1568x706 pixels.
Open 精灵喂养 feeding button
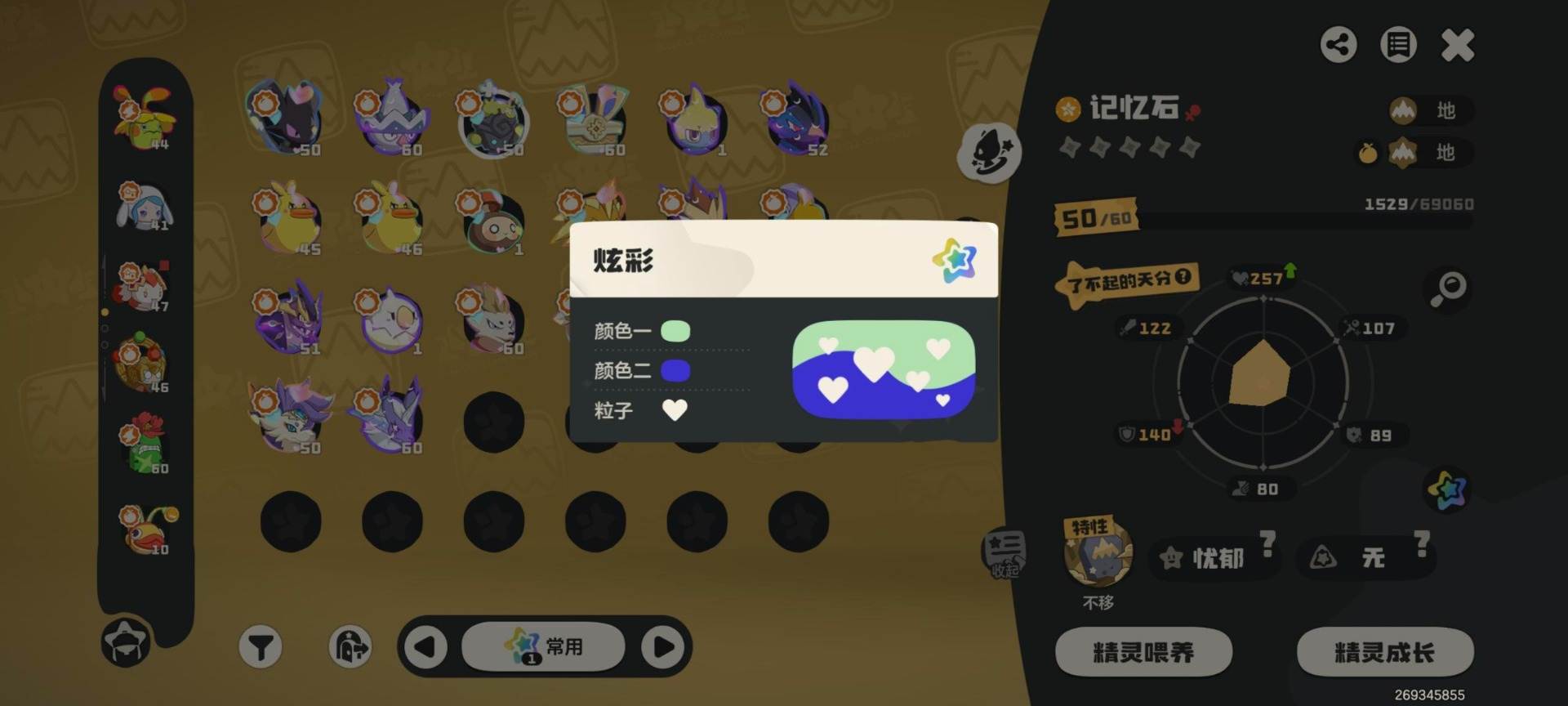tap(1143, 652)
